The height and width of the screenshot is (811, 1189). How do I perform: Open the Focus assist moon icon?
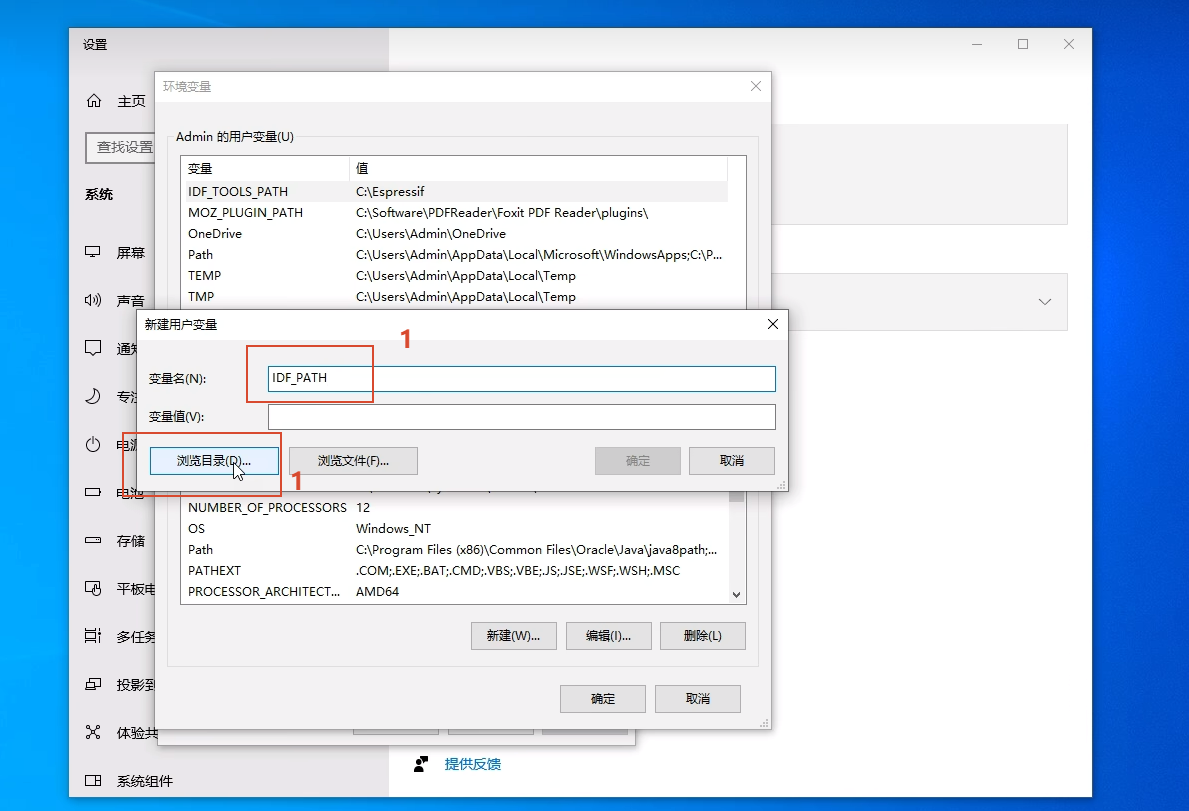(93, 396)
